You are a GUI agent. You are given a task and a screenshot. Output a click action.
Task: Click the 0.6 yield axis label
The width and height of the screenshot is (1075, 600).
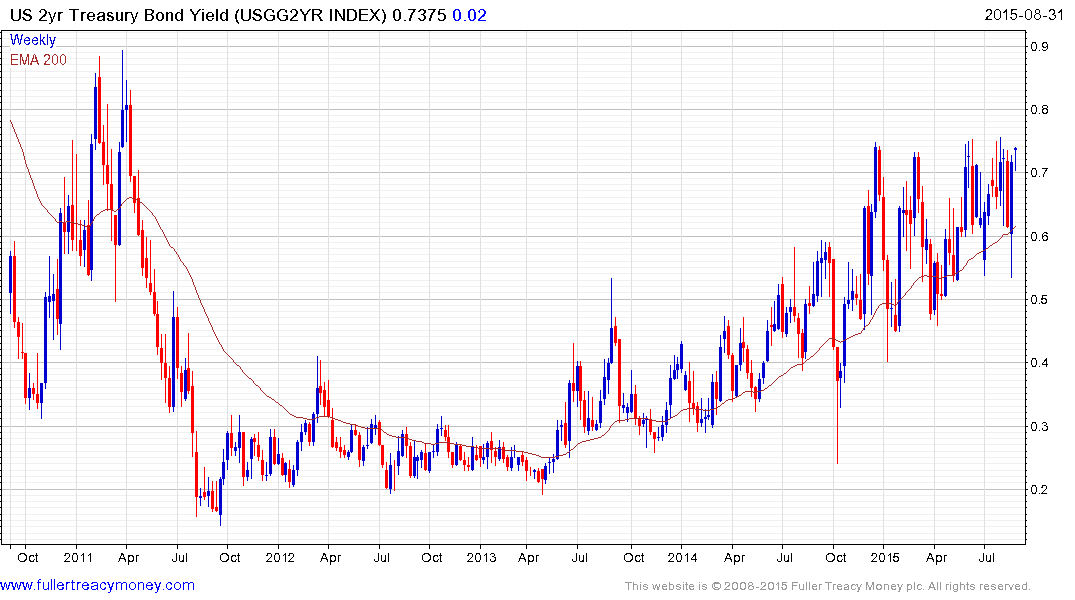click(x=1040, y=237)
